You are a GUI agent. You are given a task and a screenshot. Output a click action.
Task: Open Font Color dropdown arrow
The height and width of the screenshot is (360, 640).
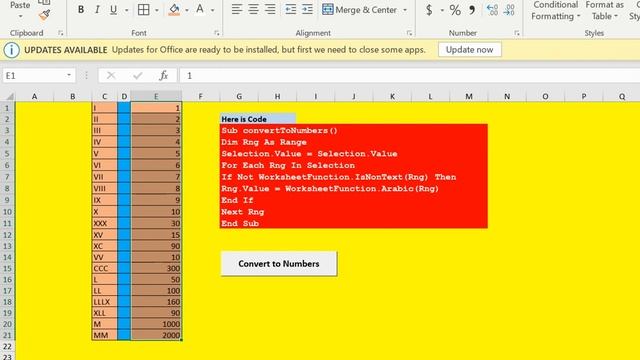pyautogui.click(x=213, y=10)
